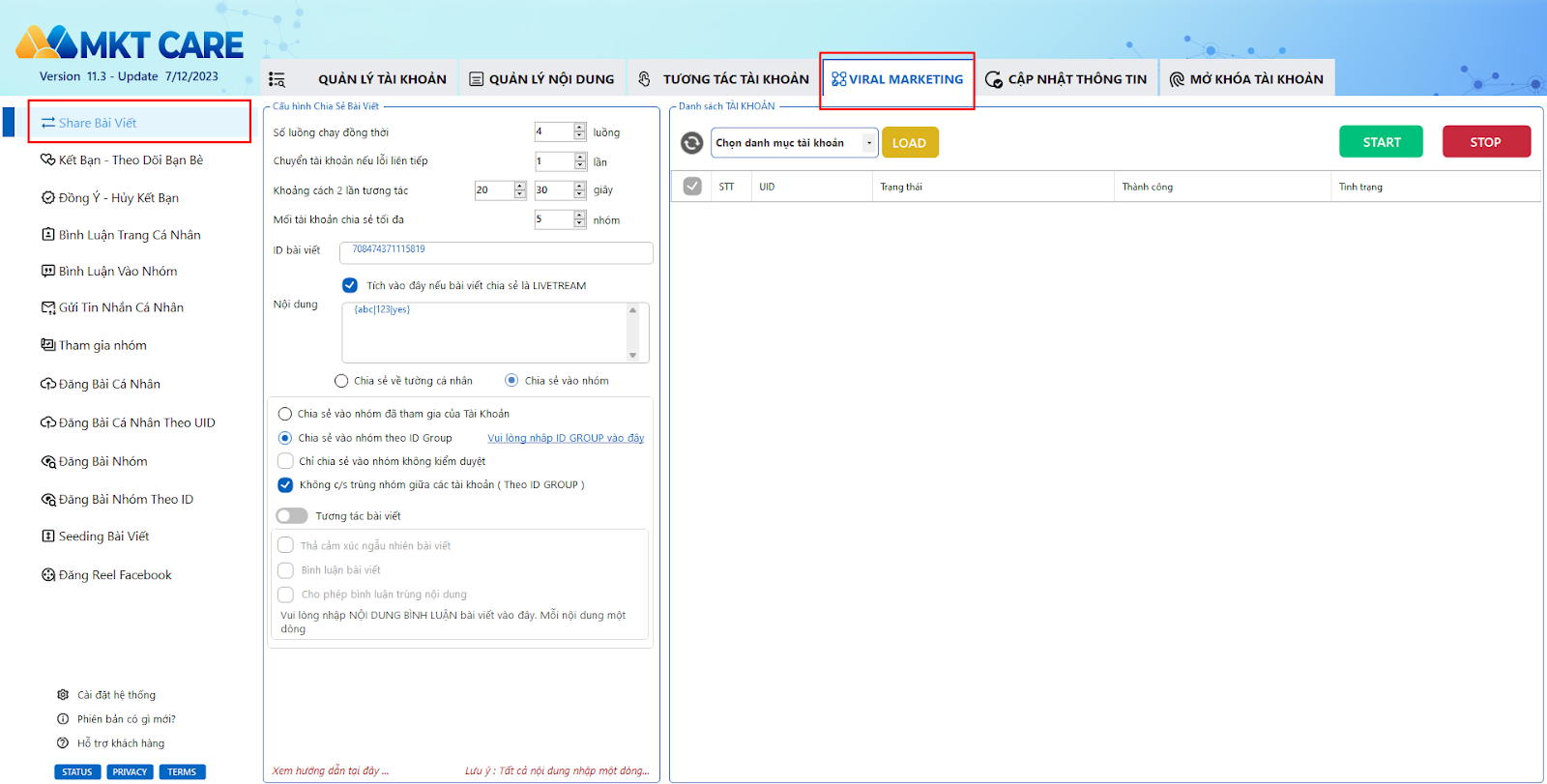Viewport: 1547px width, 784px height.
Task: Click the PRIVACY button
Action: [x=130, y=772]
